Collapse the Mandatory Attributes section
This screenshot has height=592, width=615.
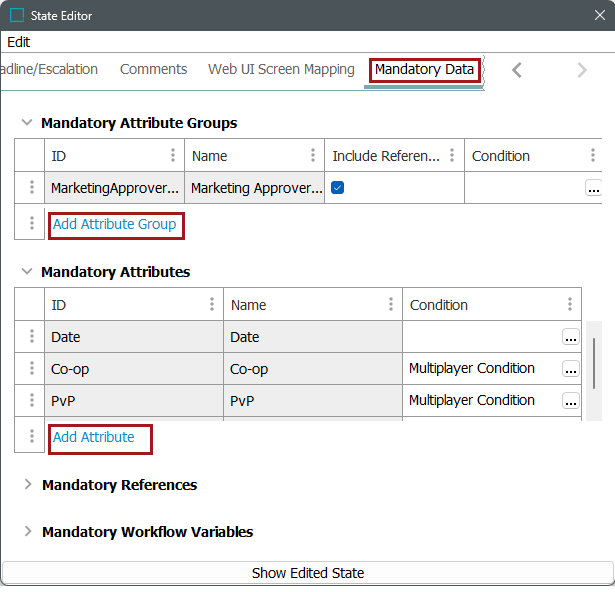27,272
